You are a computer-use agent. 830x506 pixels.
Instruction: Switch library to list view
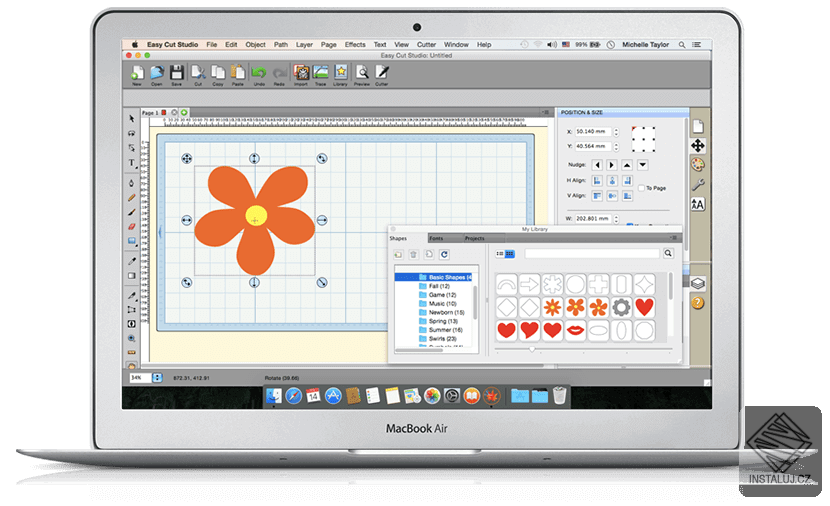coord(500,254)
